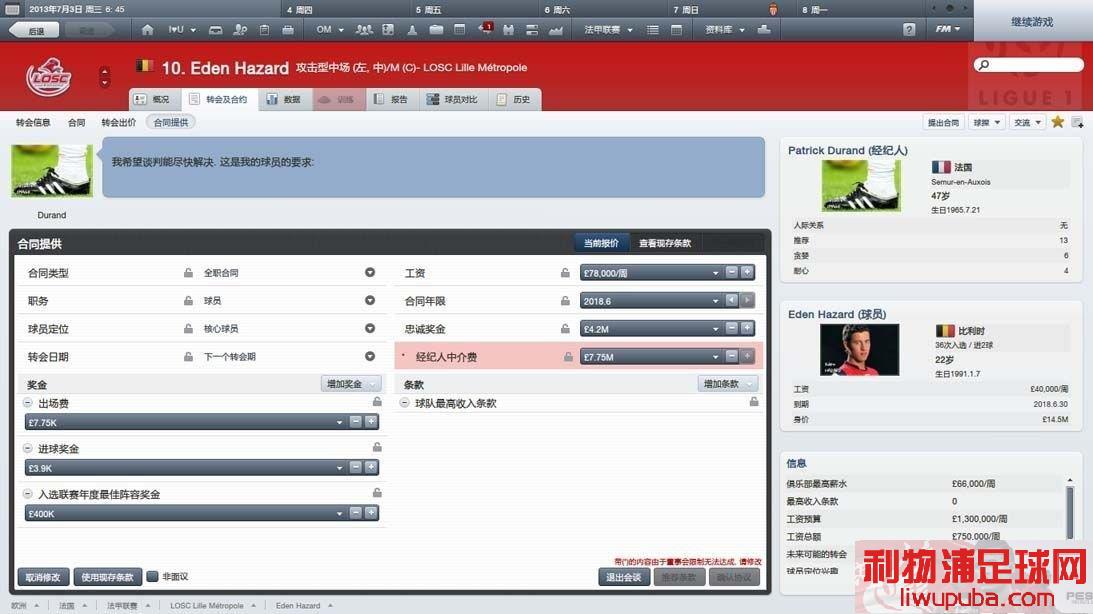Click the 继续游戏 continue button
Image resolution: width=1093 pixels, height=614 pixels.
1032,22
